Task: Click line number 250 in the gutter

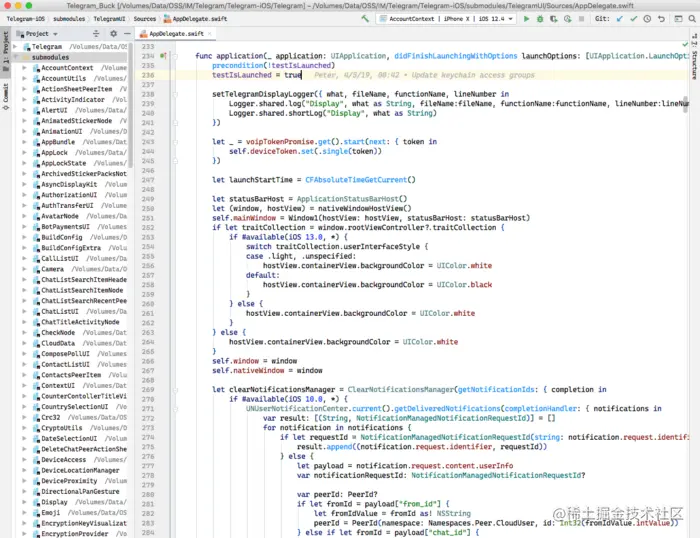Action: click(148, 209)
